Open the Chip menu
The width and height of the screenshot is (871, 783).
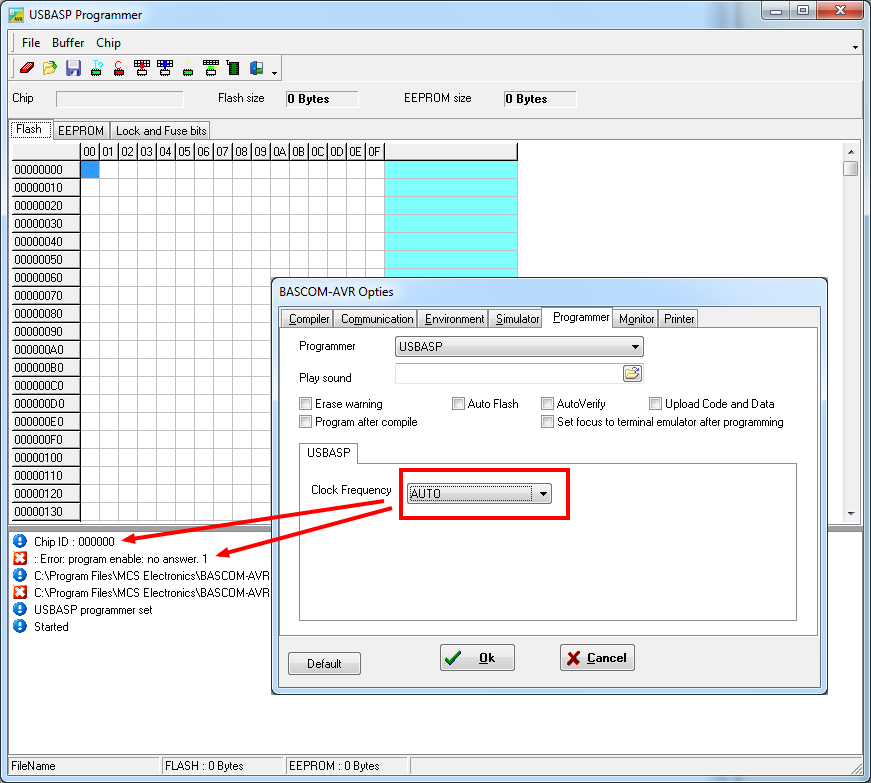click(108, 43)
